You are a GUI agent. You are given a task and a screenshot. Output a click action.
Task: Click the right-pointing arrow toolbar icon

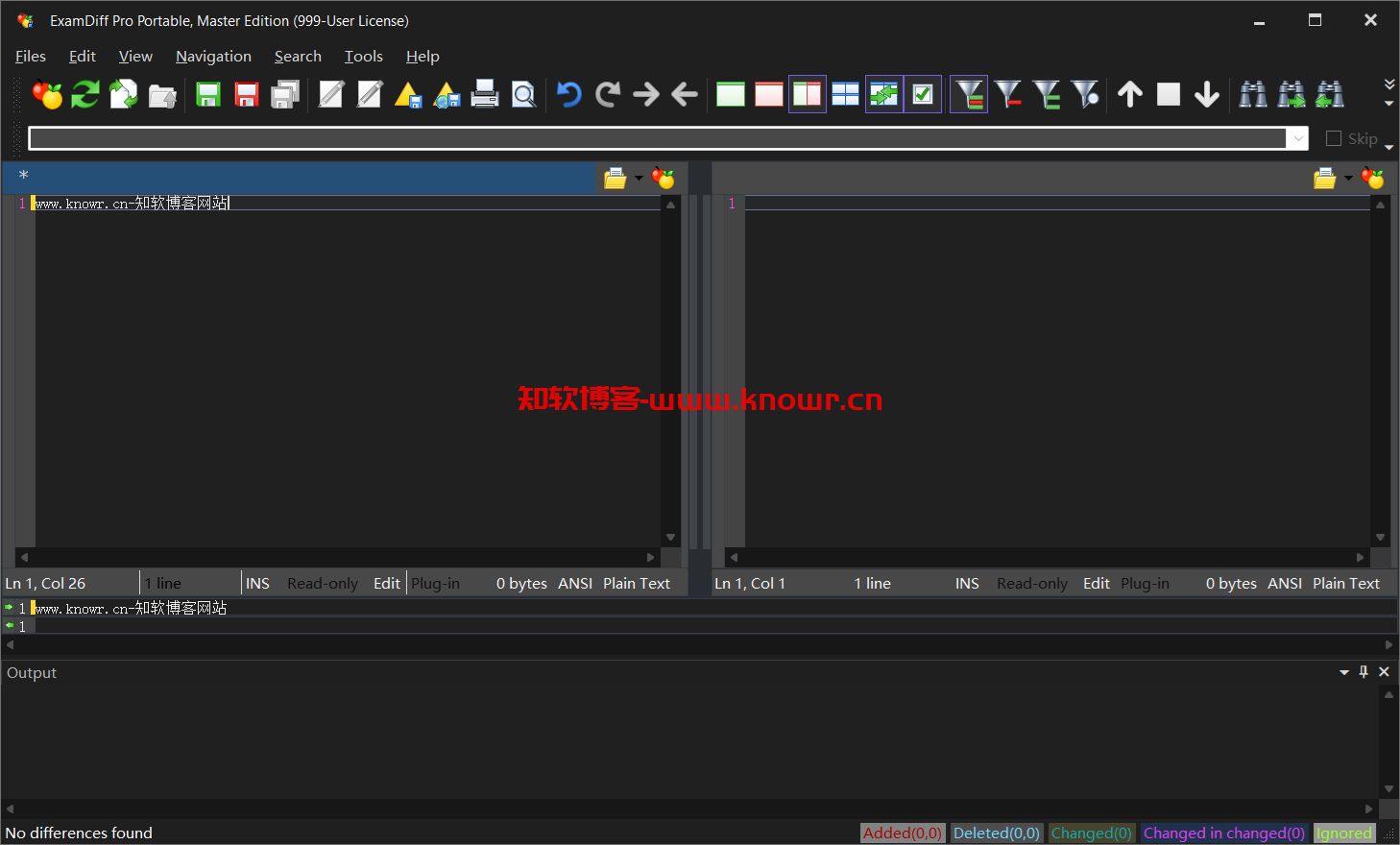click(646, 94)
